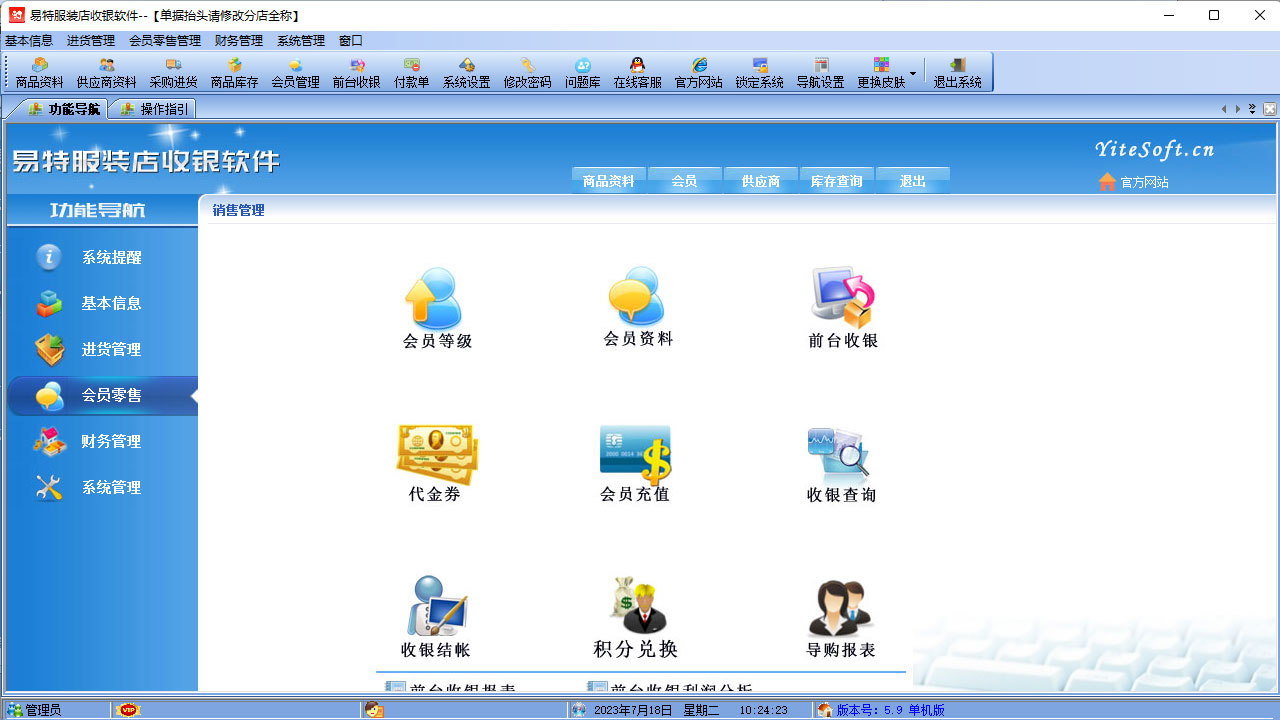Screen dimensions: 1280x720
Task: Click the tab scroll-left triangle arrow
Action: tap(1224, 108)
